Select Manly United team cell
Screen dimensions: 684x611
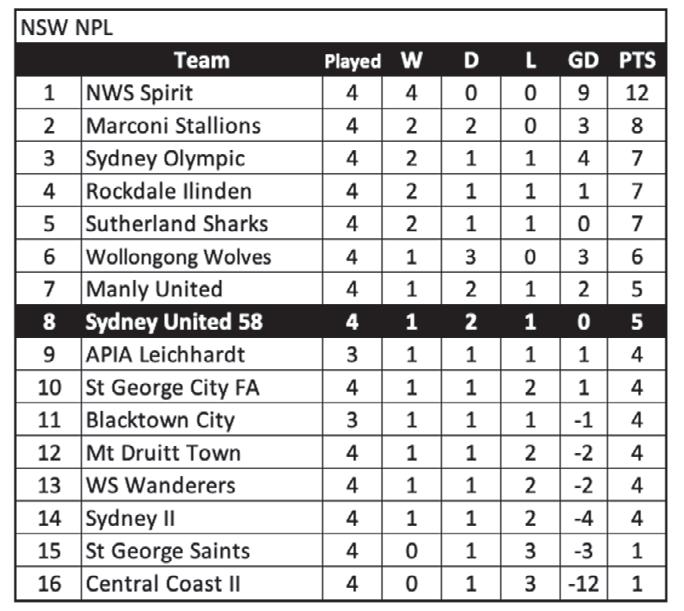154,290
